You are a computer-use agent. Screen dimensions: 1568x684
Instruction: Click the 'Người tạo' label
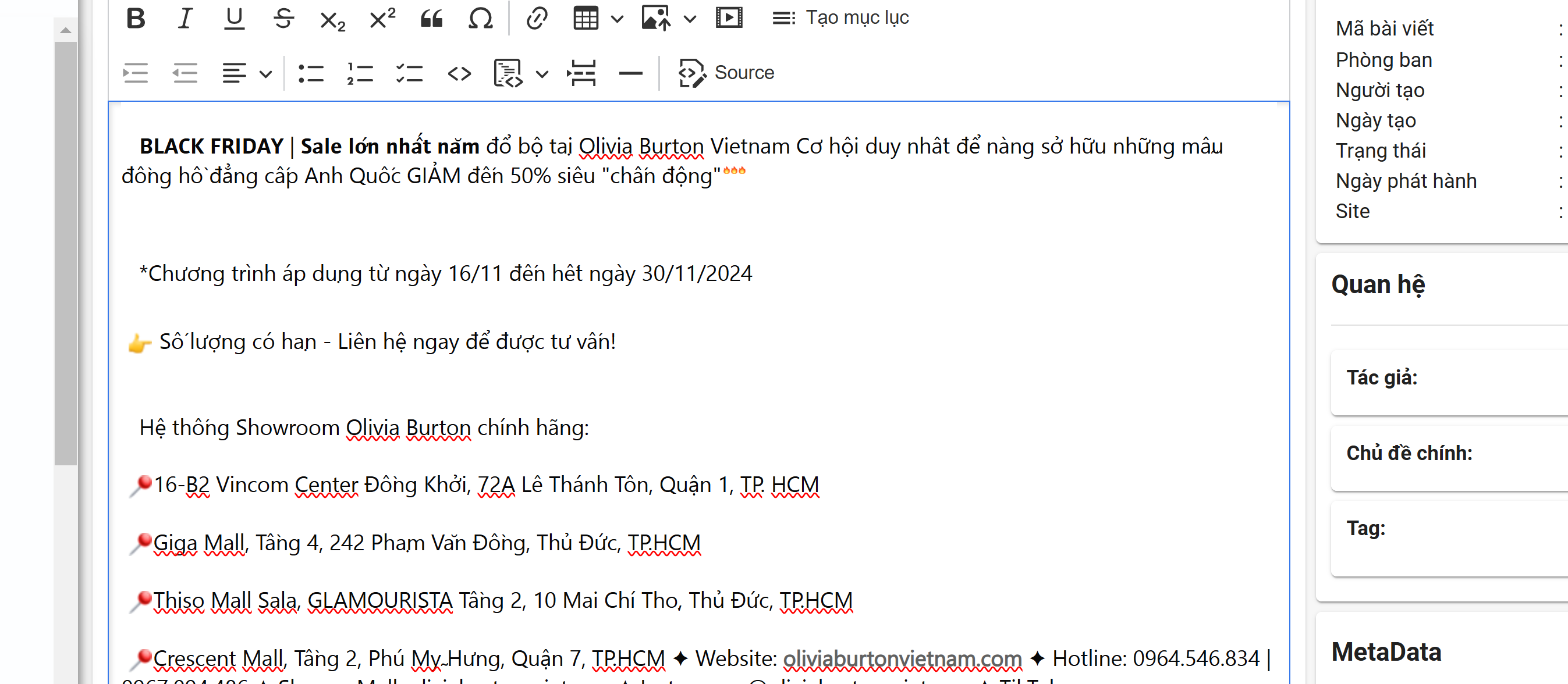tap(1379, 90)
